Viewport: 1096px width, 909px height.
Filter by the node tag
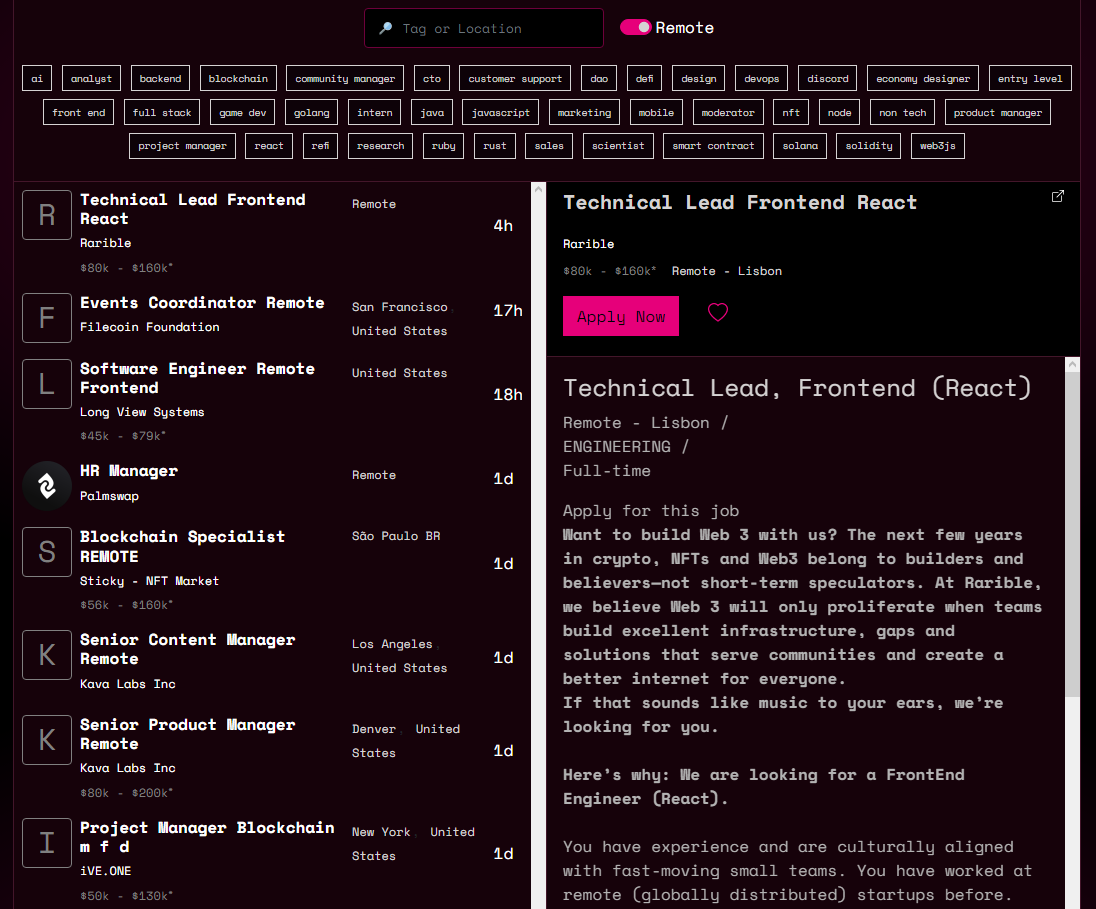[x=839, y=112]
